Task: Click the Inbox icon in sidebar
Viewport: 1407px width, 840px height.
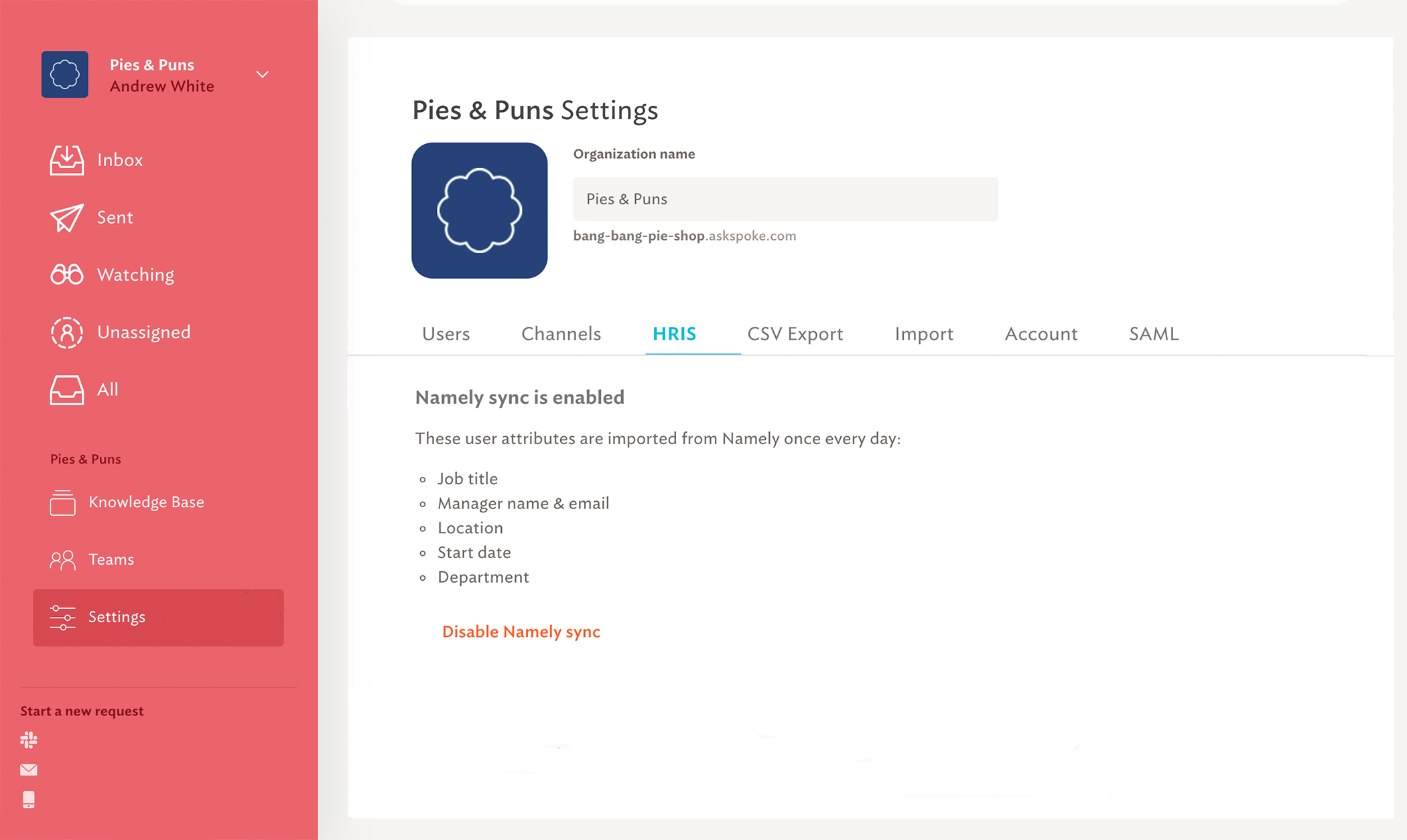Action: (x=66, y=159)
